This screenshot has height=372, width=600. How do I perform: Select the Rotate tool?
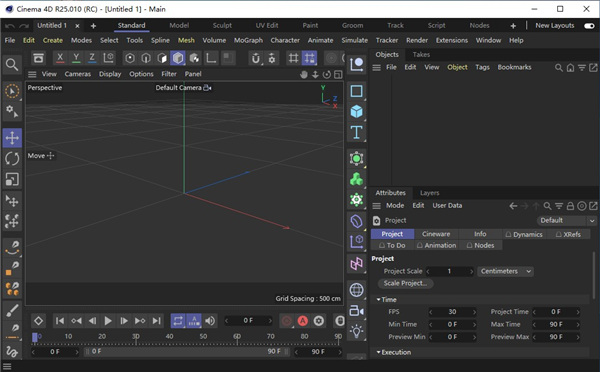(12, 158)
